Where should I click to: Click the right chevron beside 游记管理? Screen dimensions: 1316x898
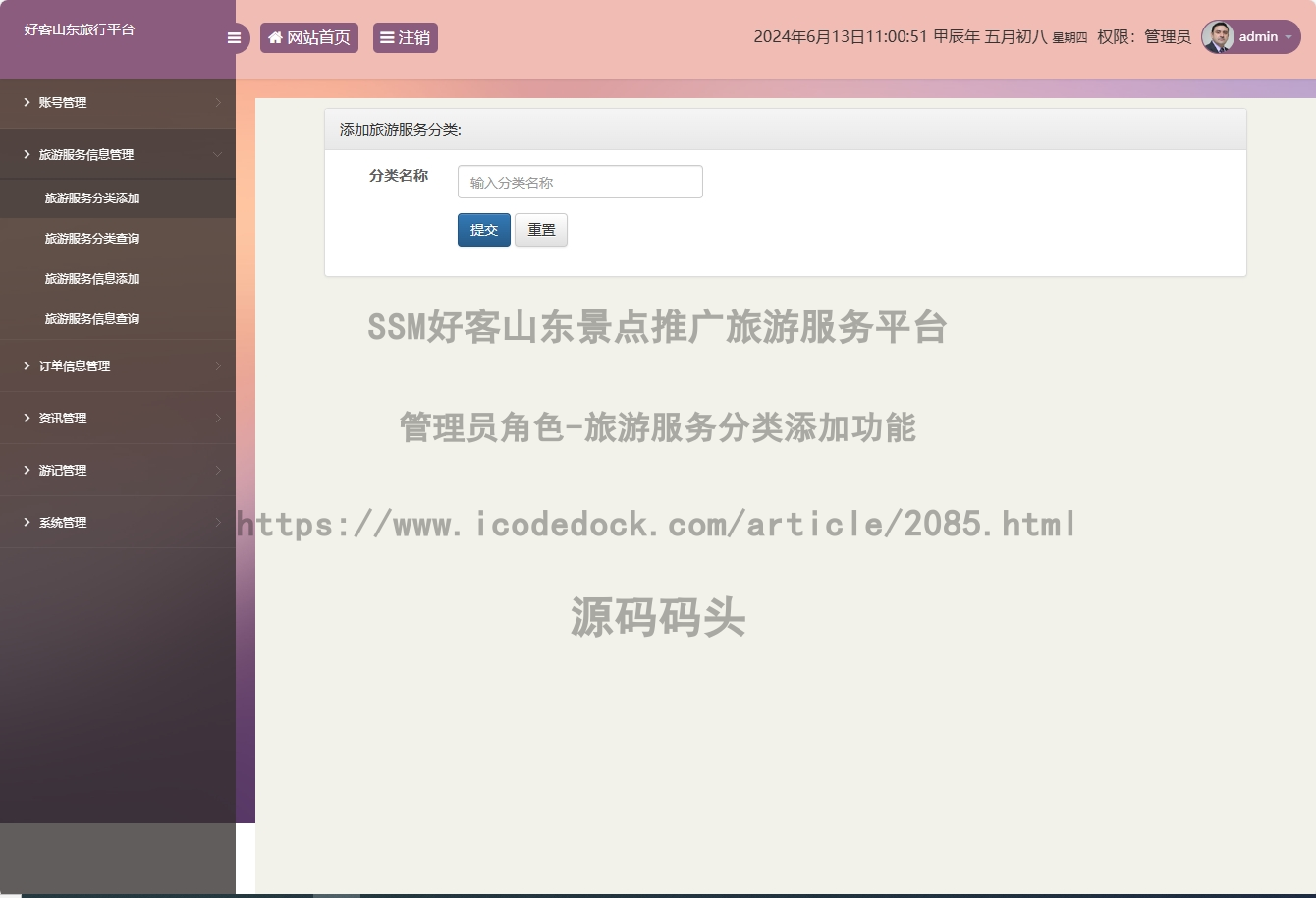pyautogui.click(x=218, y=470)
